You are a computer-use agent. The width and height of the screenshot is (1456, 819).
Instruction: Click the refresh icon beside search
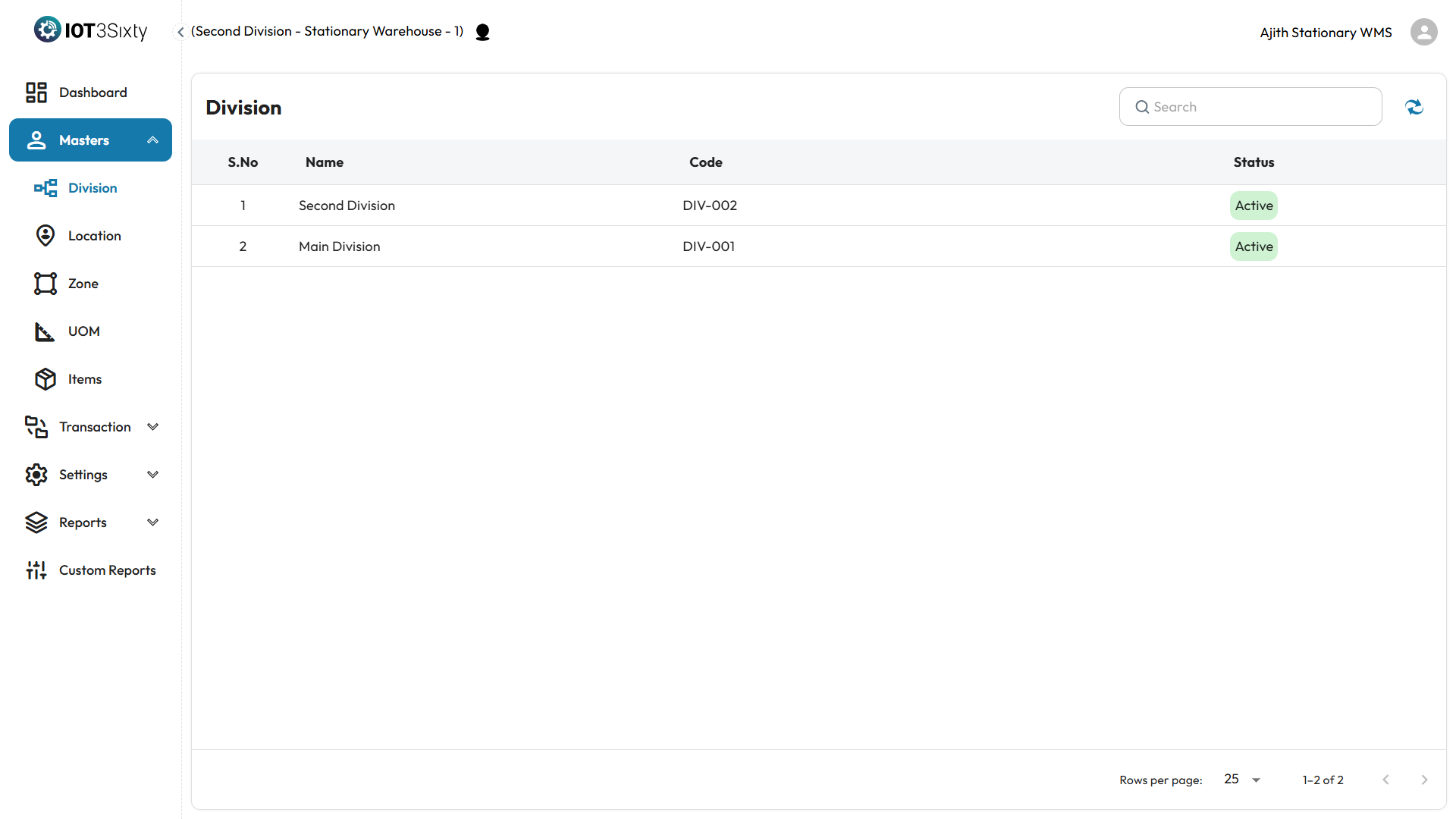click(x=1414, y=107)
